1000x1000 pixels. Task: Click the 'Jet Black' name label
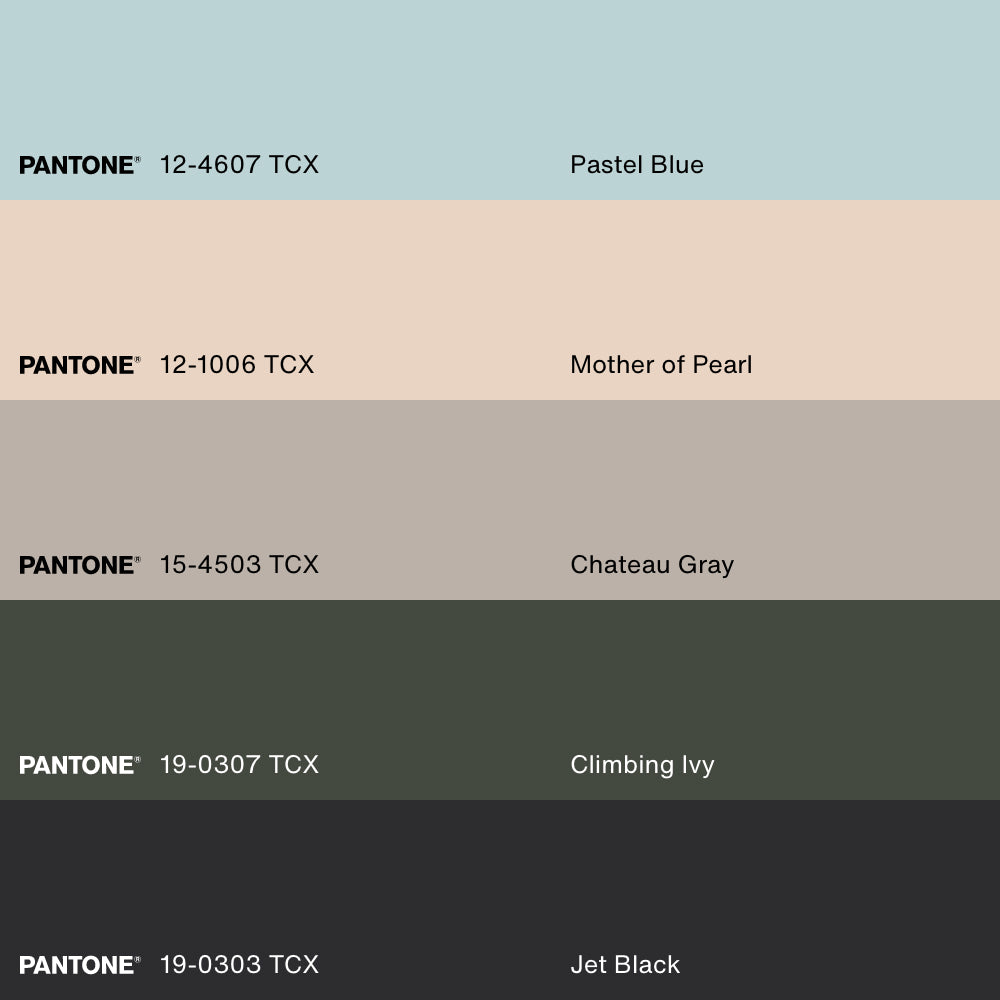(625, 964)
